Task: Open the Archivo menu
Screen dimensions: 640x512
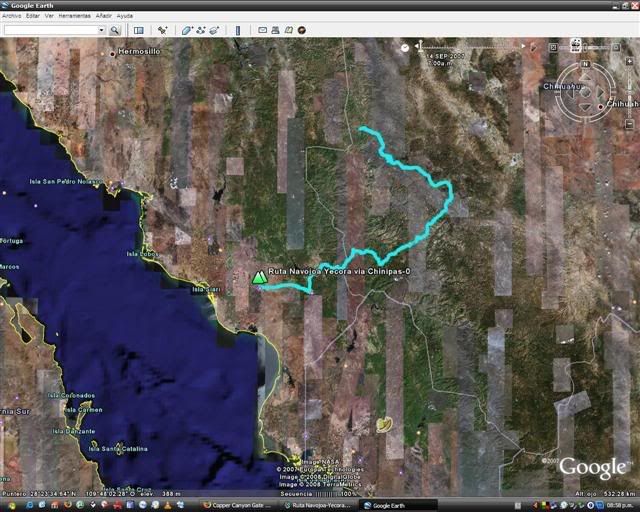Action: point(13,16)
